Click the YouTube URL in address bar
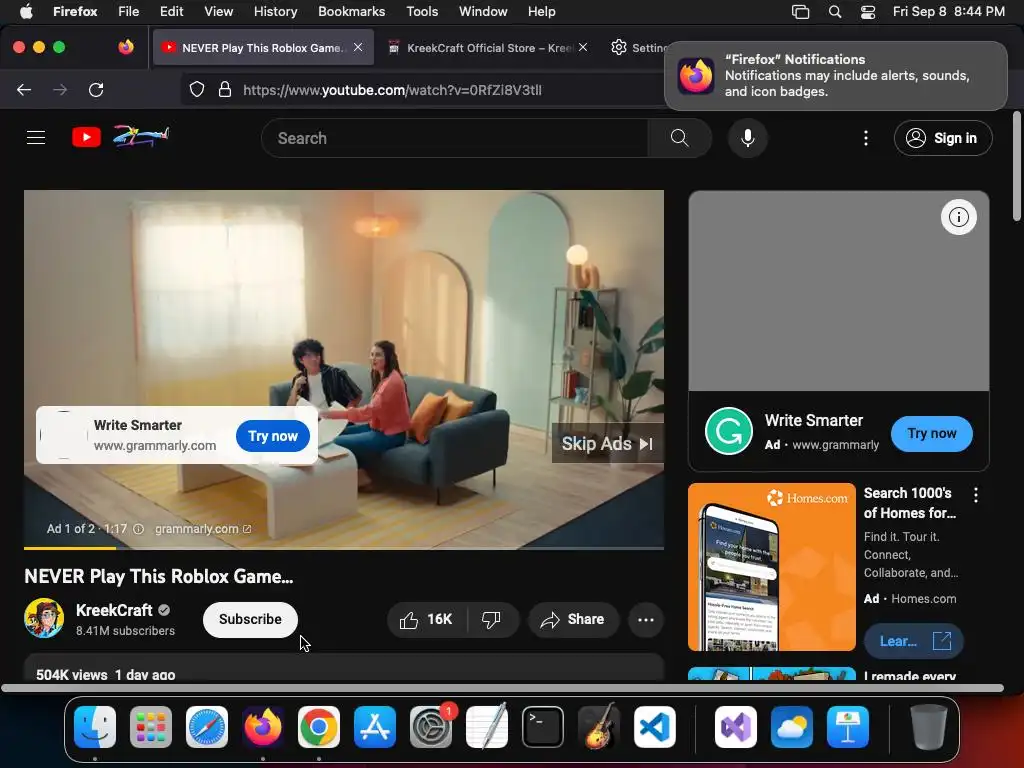Image resolution: width=1024 pixels, height=768 pixels. tap(392, 90)
